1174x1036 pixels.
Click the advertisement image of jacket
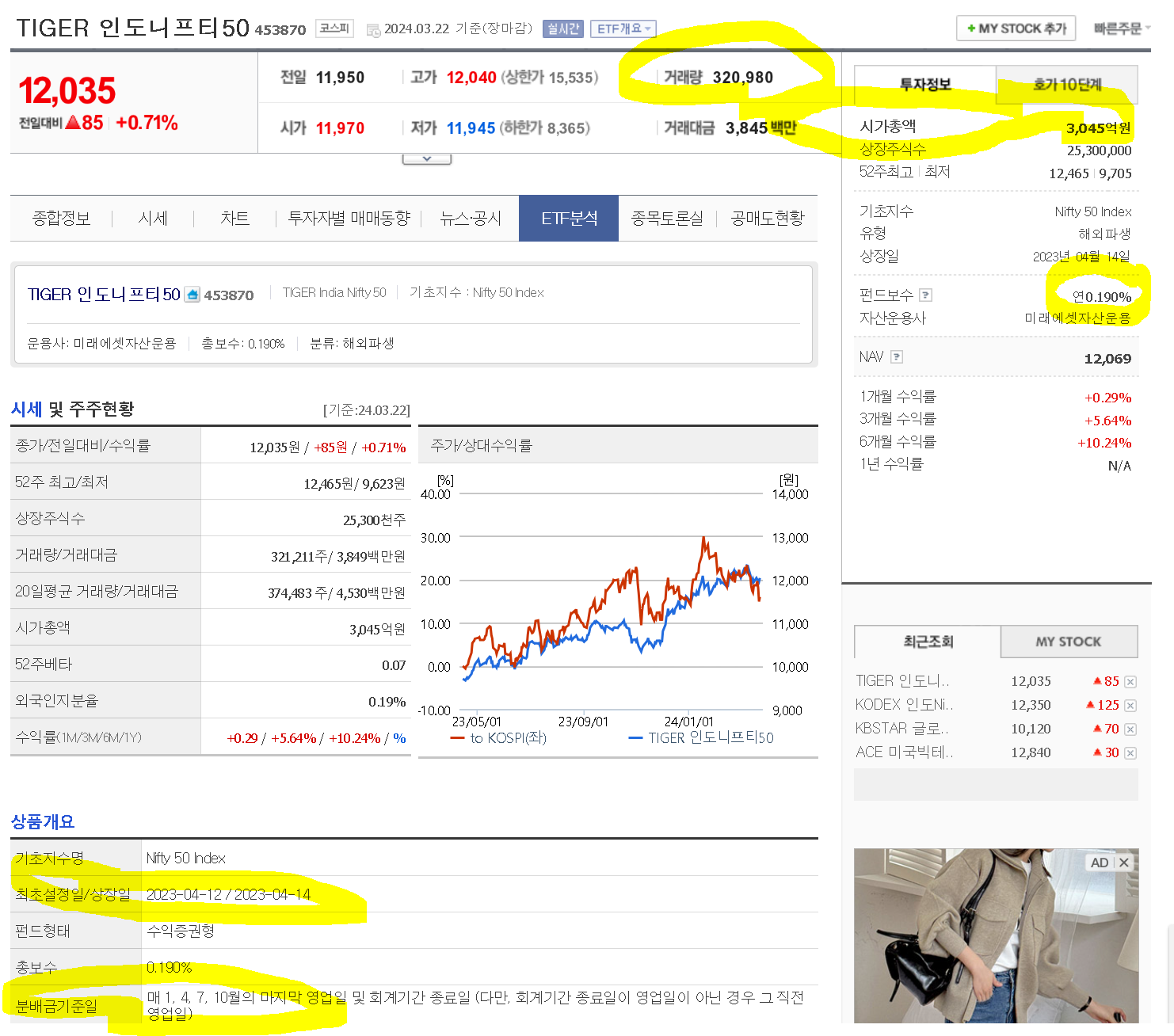click(996, 936)
